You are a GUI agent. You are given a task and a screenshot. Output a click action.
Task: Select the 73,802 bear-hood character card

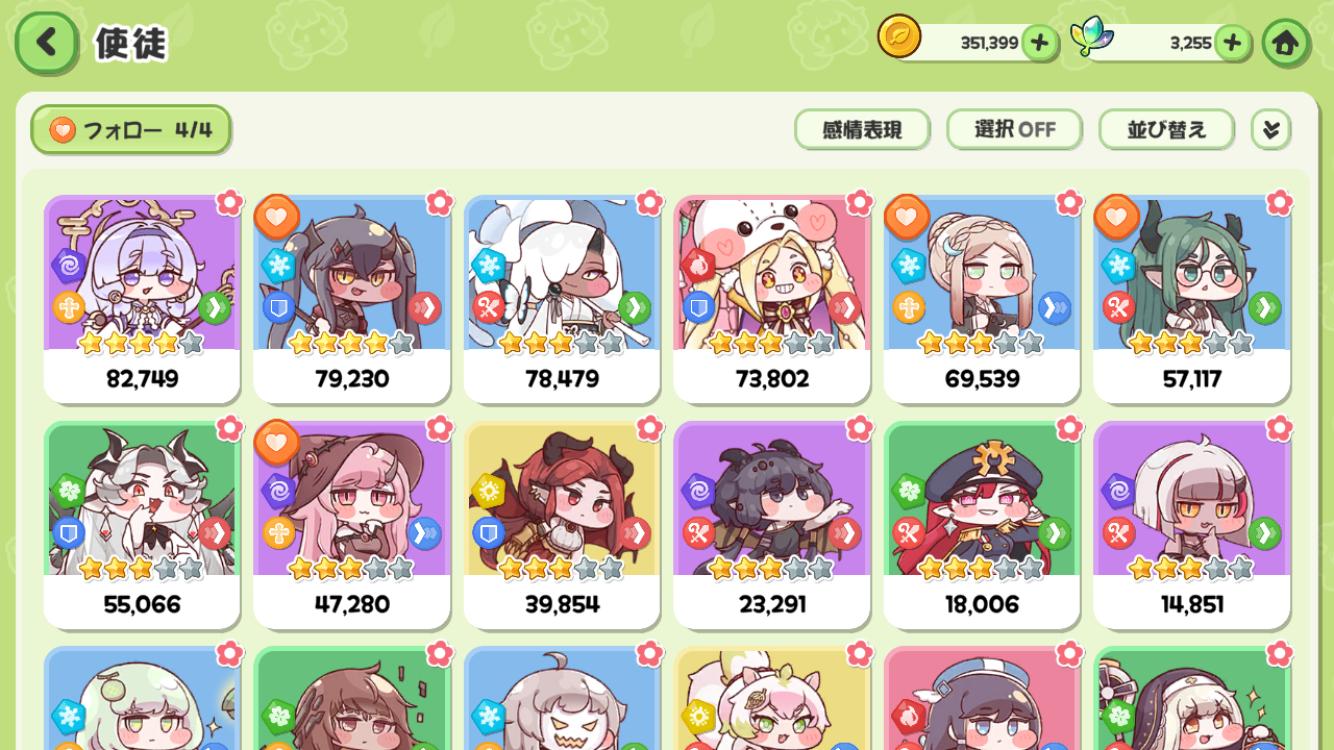click(x=772, y=299)
